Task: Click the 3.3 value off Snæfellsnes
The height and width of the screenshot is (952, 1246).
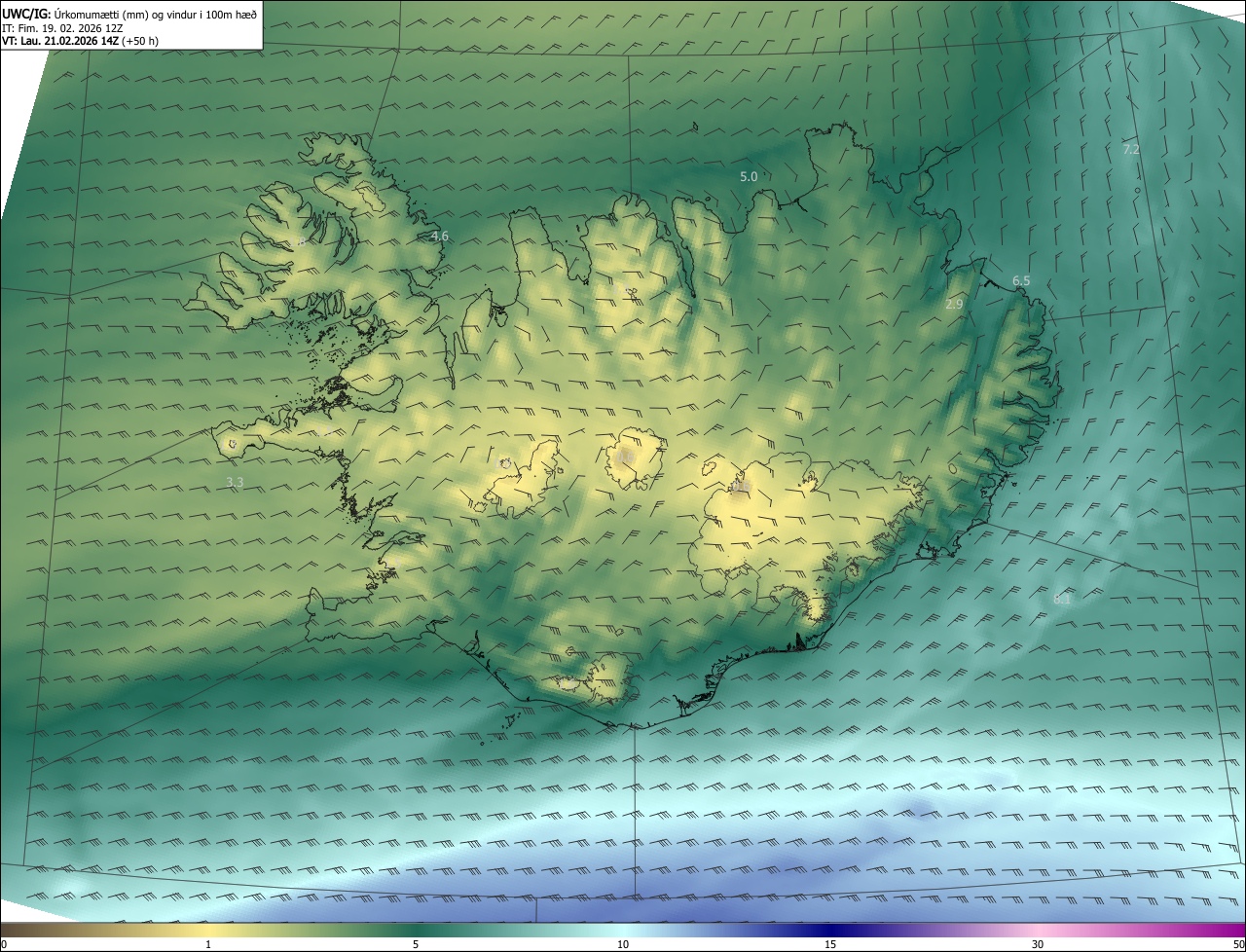Action: coord(235,482)
